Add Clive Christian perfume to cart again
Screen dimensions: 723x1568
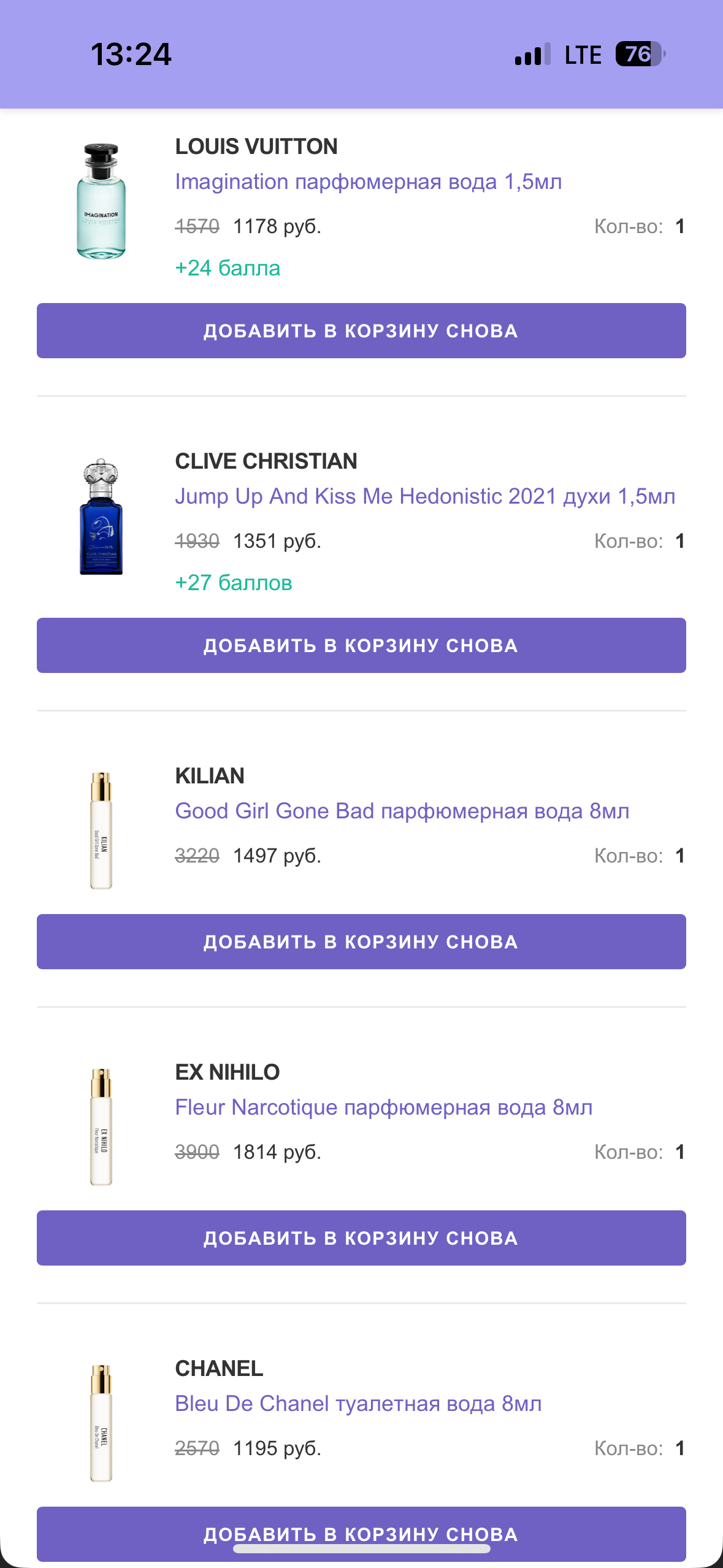point(361,645)
